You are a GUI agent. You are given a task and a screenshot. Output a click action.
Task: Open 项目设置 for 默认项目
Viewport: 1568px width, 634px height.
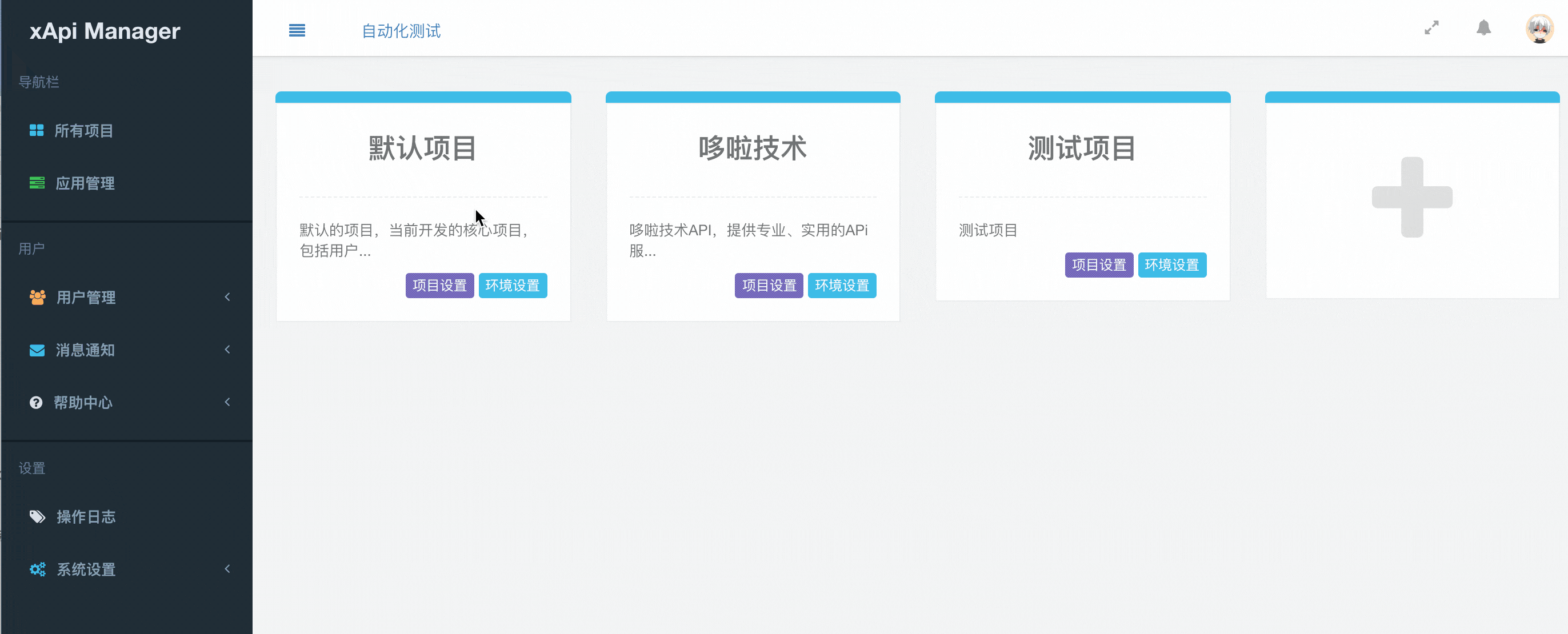(439, 286)
